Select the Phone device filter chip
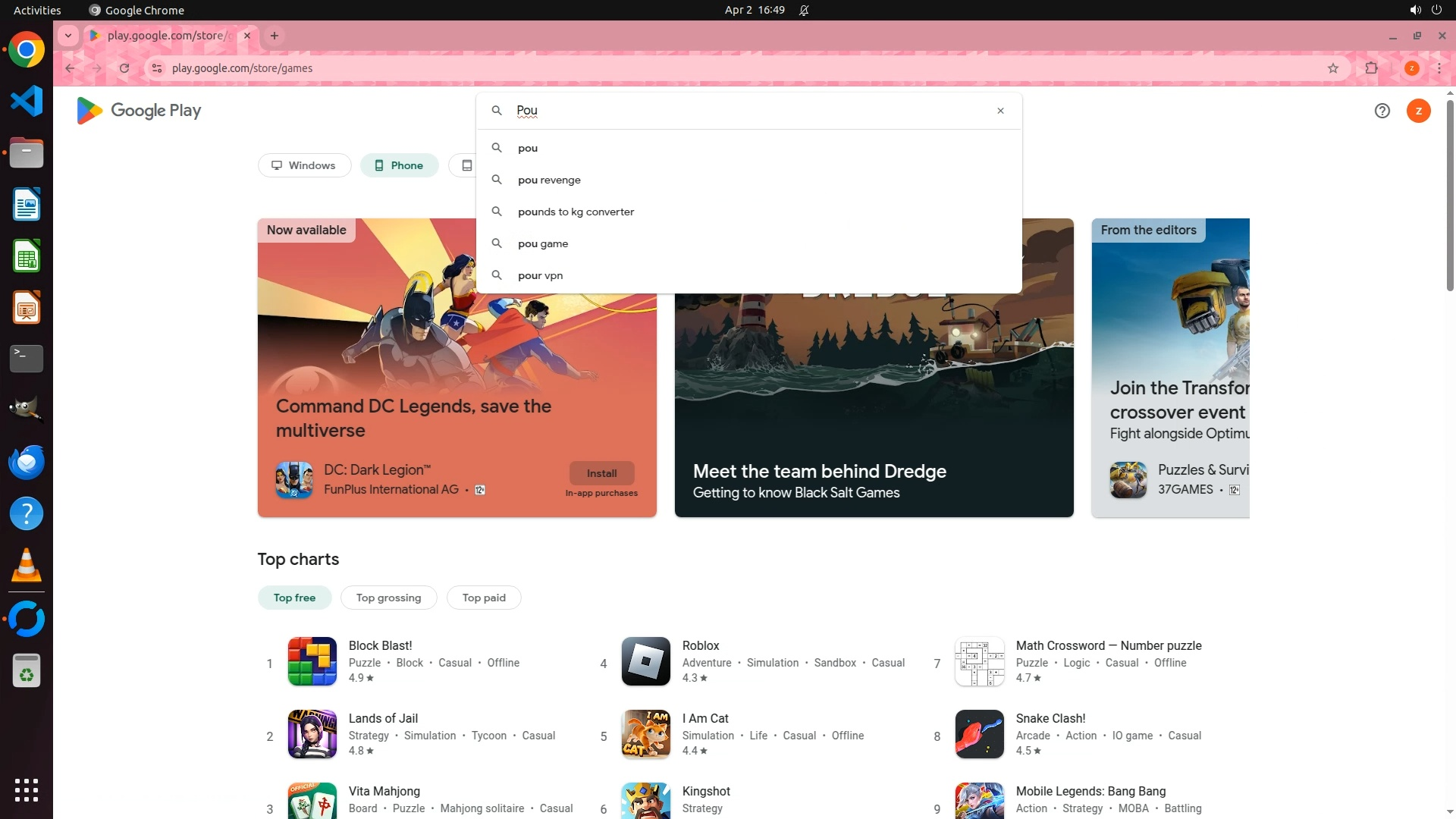The image size is (1456, 819). tap(399, 165)
